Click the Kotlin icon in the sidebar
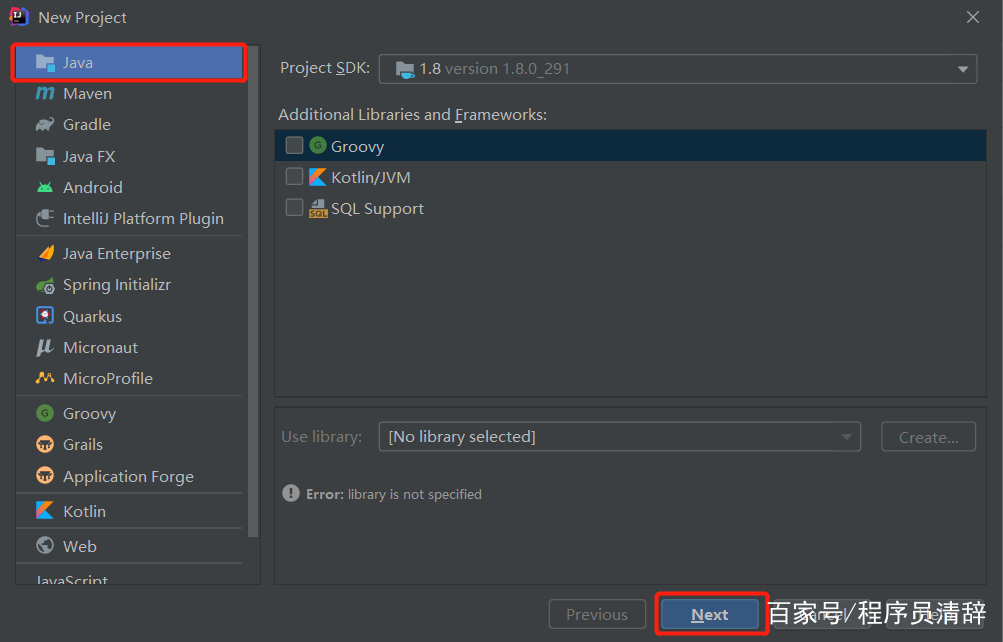Viewport: 1003px width, 642px height. coord(45,511)
